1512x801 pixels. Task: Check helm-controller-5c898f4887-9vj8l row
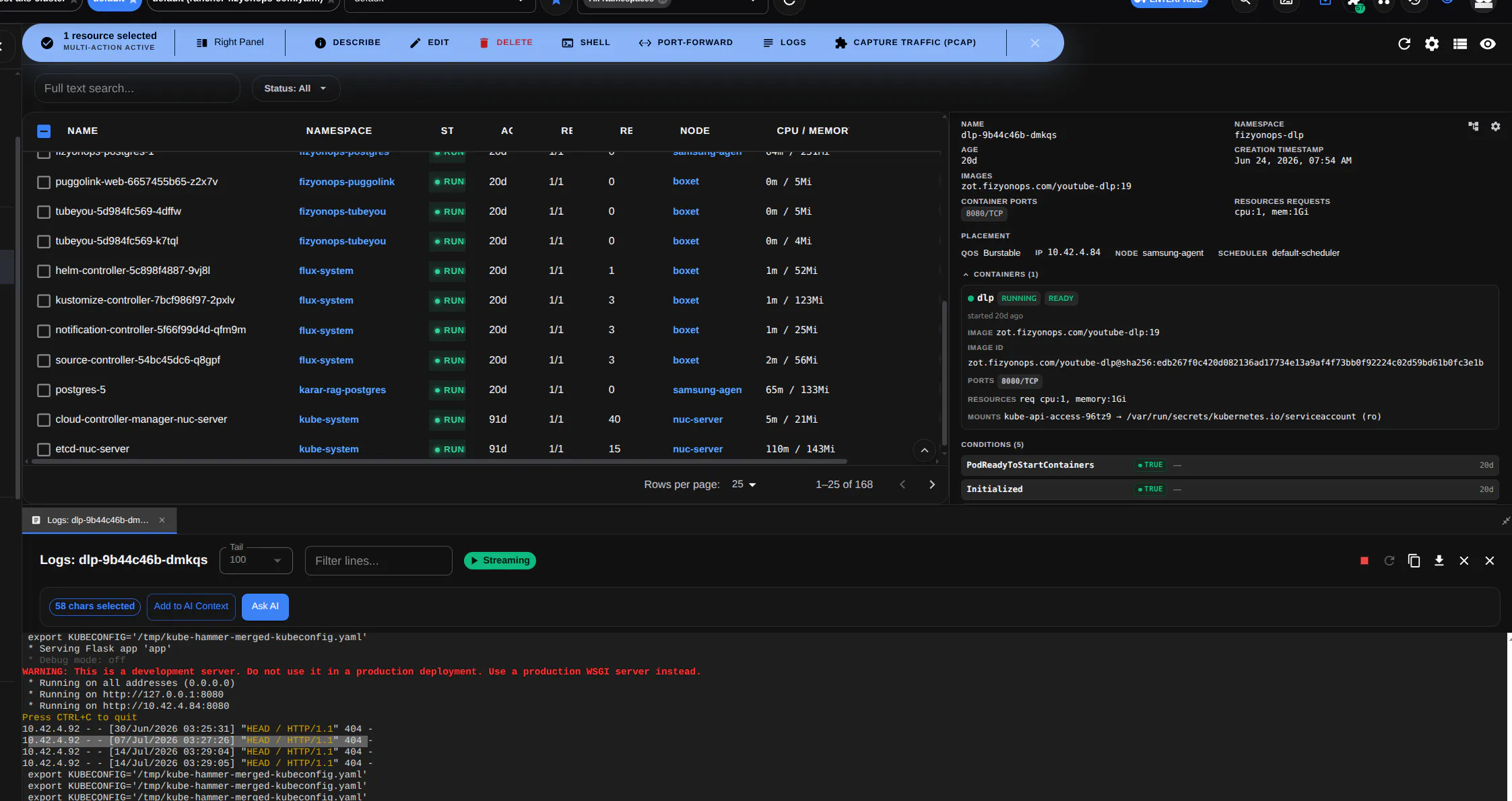coord(44,271)
